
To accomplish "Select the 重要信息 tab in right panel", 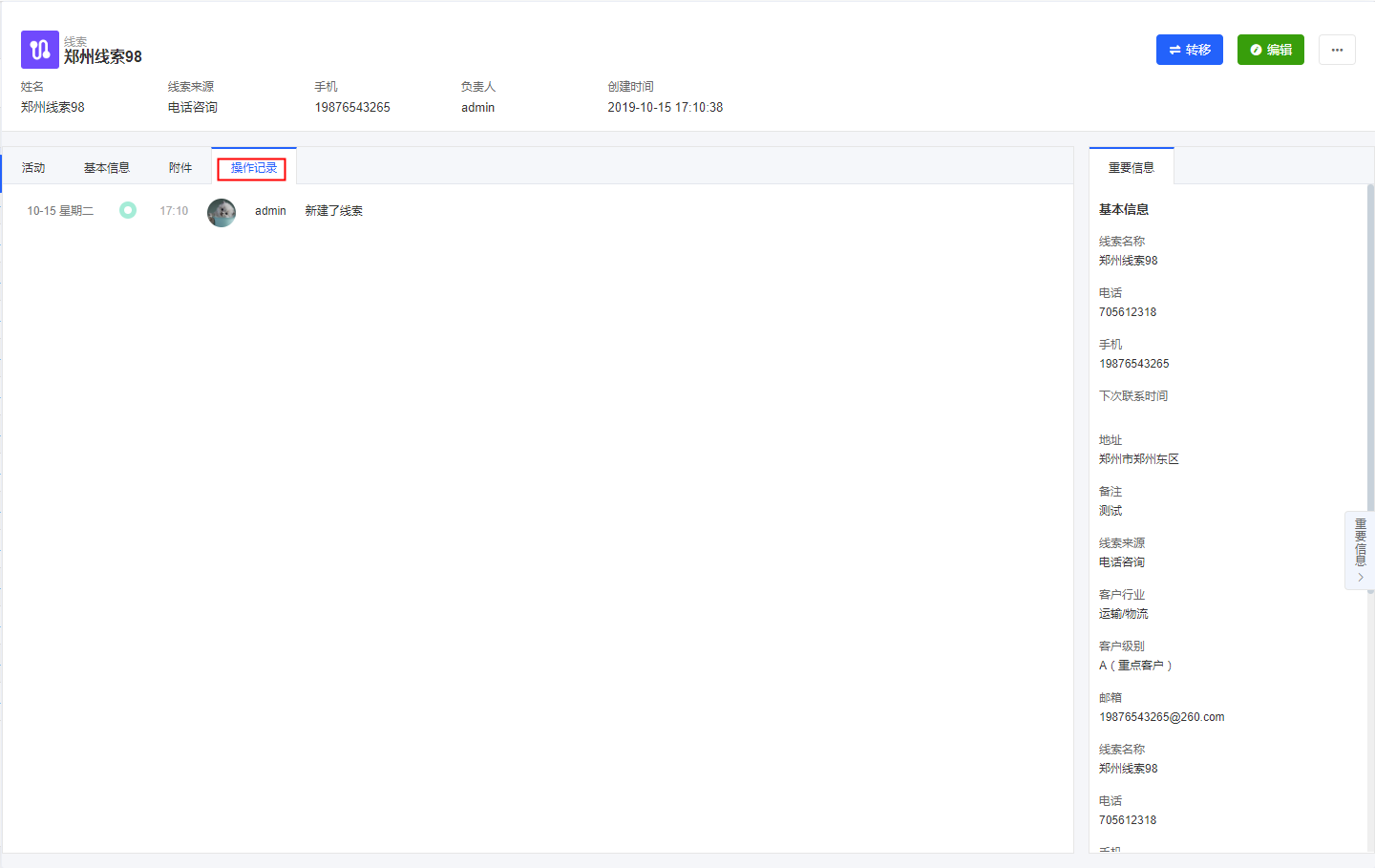I will [x=1131, y=168].
